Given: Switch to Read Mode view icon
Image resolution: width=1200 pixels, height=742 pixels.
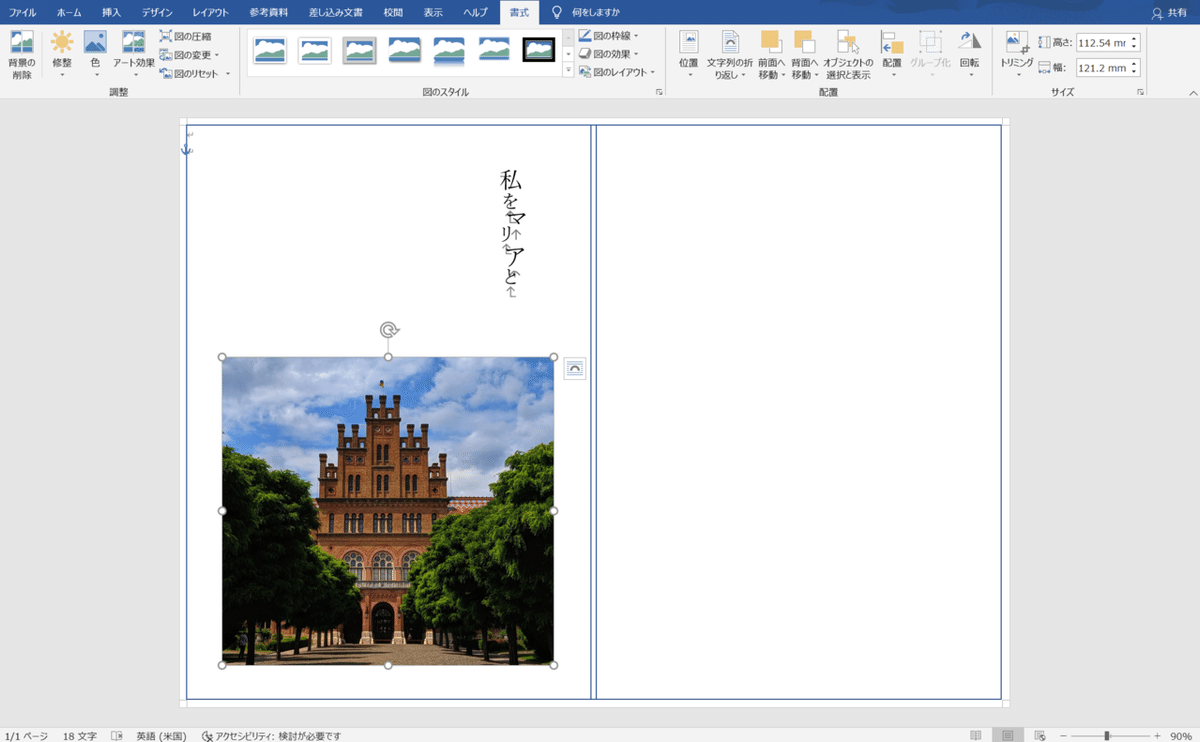Looking at the screenshot, I should [x=976, y=736].
